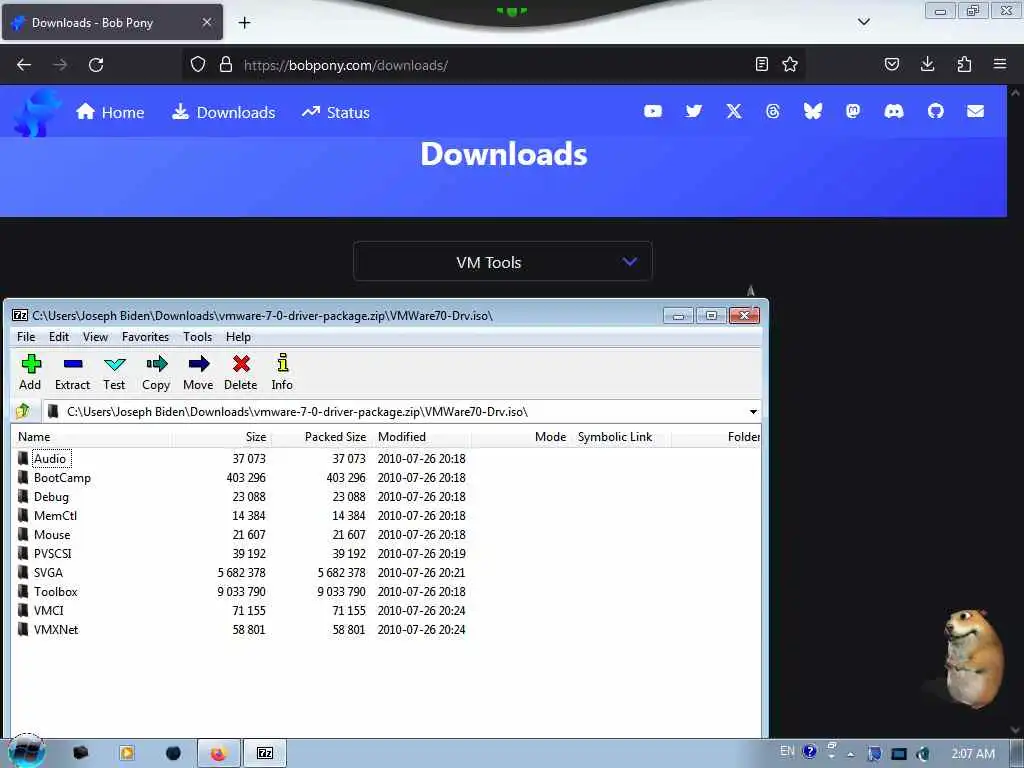
Task: Open the Firefox downloads panel
Action: click(x=927, y=64)
